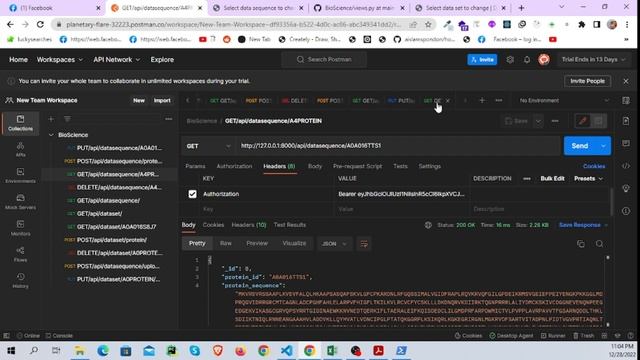Image resolution: width=640 pixels, height=360 pixels.
Task: Open the Send button dropdown arrow
Action: 603,146
